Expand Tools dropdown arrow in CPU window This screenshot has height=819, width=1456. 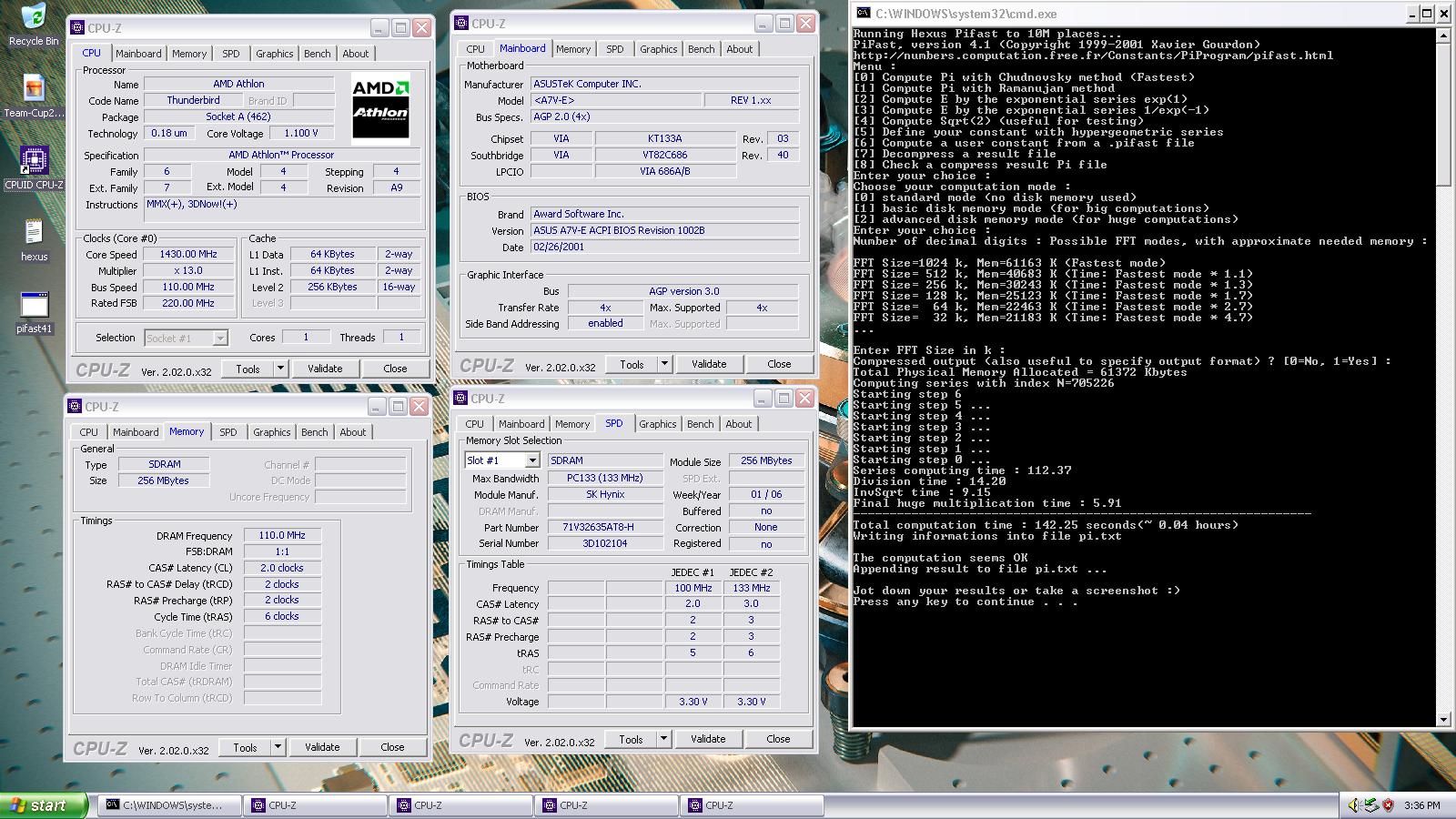pyautogui.click(x=280, y=369)
